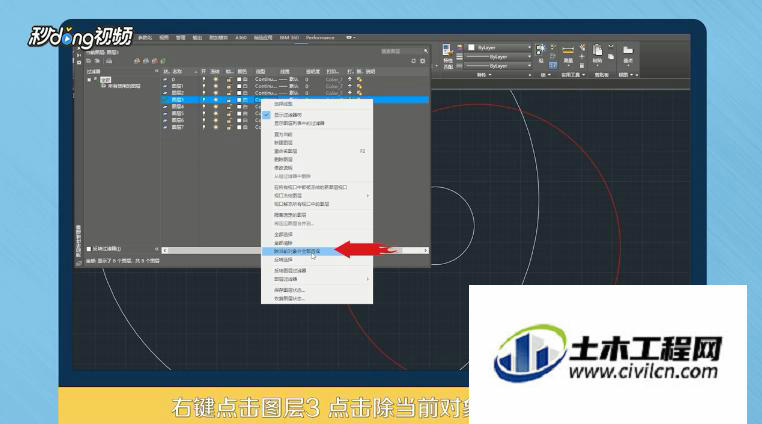Toggle Lock icon for 图层6
762x424 pixels.
click(x=229, y=120)
